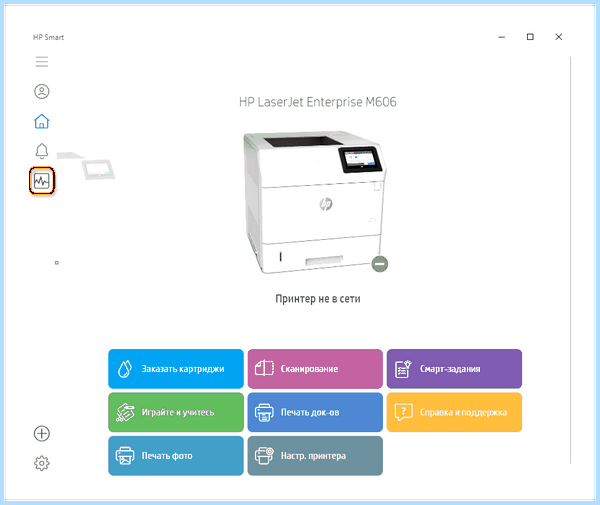This screenshot has width=600, height=505.
Task: Click the HP LaserJet Enterprise M606 printer image
Action: tap(315, 202)
